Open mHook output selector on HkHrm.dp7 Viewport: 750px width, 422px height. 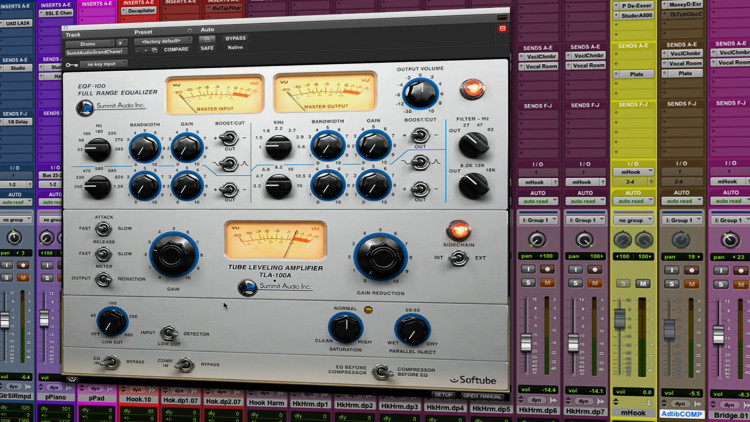click(585, 182)
